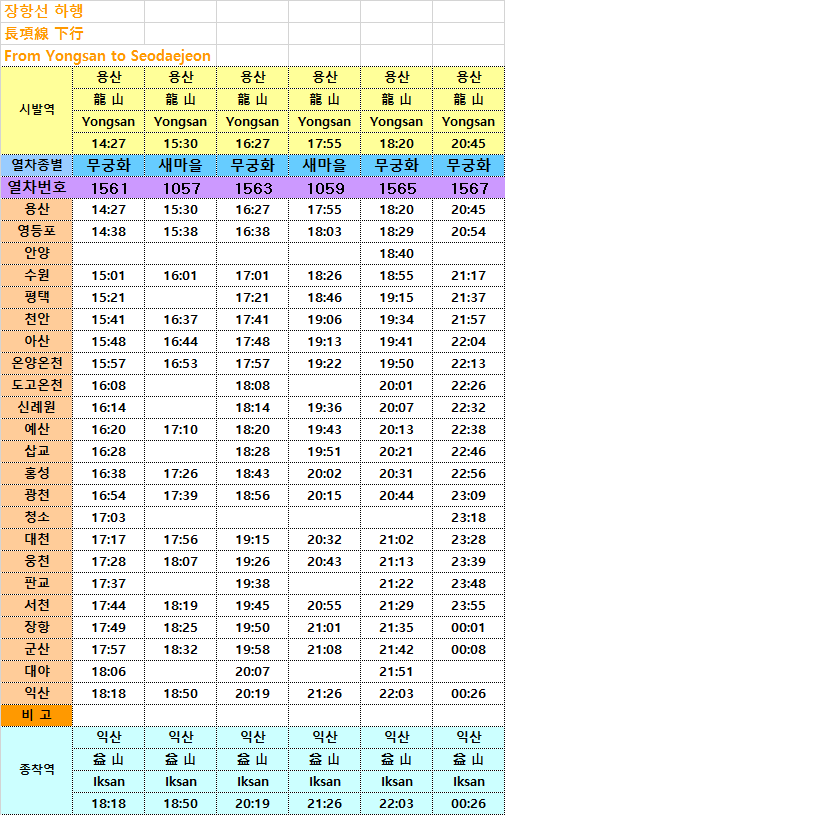
Task: Select the '열차번호' row label
Action: point(37,188)
